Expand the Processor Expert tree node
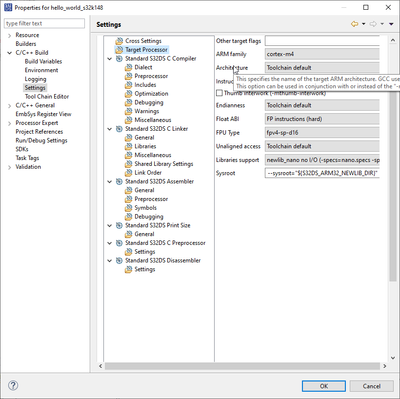400x399 pixels. pyautogui.click(x=9, y=123)
